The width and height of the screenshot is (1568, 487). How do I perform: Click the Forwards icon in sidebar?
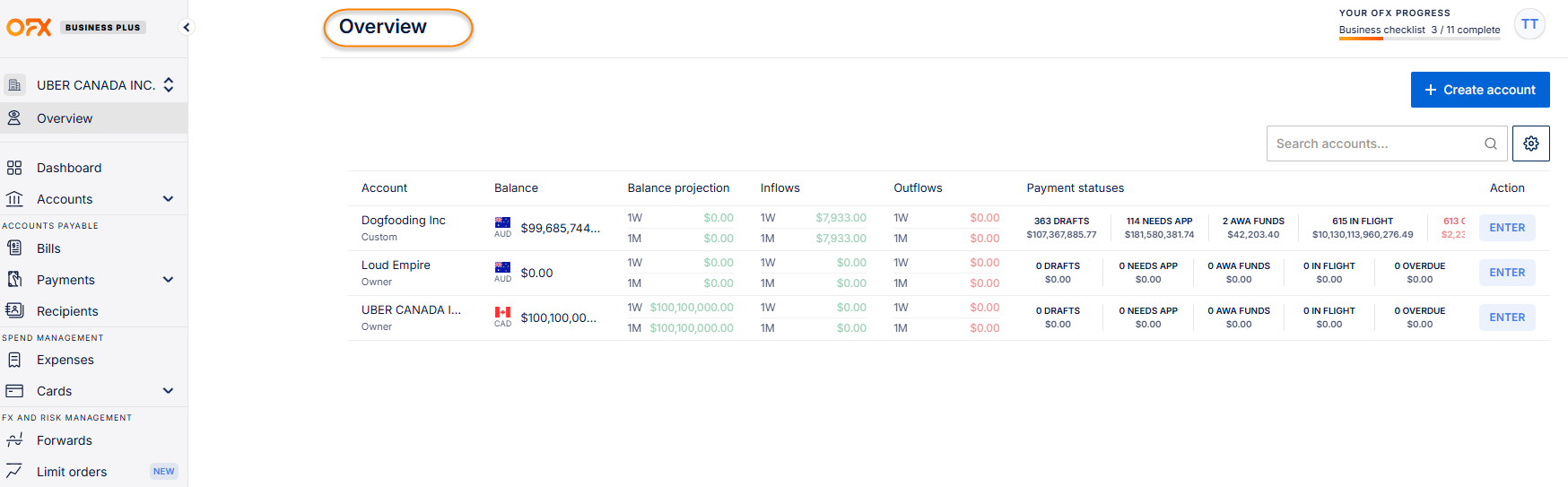pos(14,440)
